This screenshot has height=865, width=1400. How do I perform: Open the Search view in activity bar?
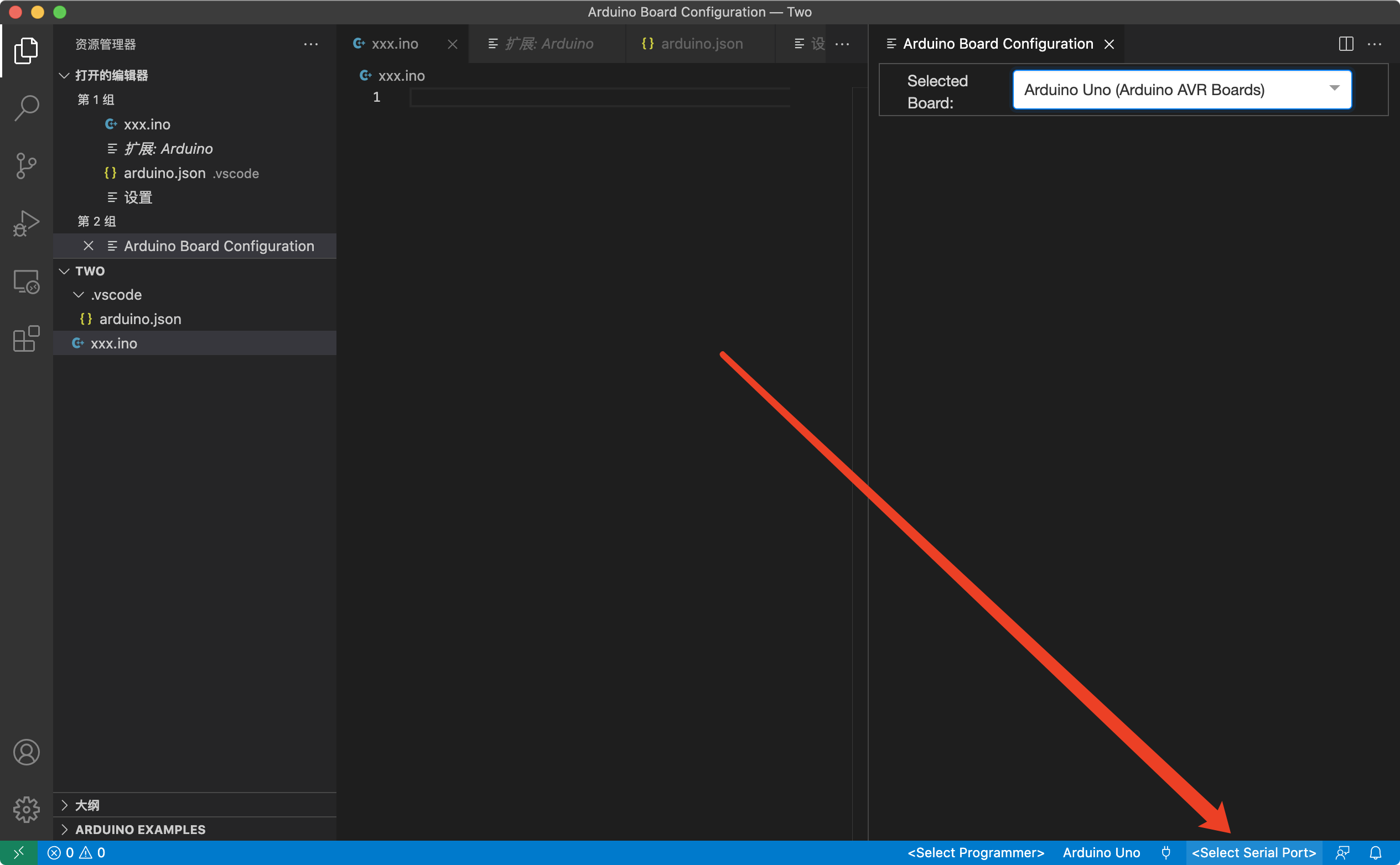27,107
